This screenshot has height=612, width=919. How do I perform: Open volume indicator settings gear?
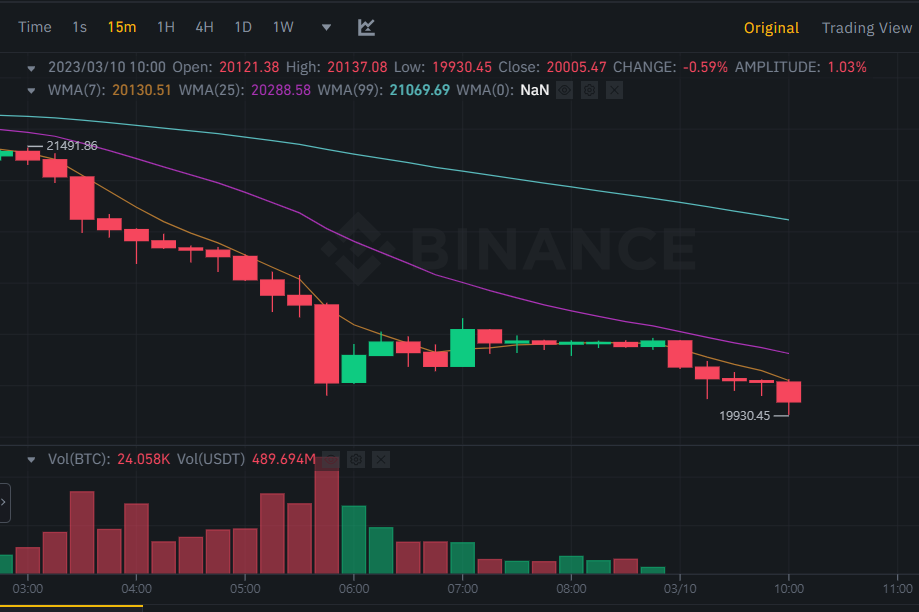coord(356,460)
